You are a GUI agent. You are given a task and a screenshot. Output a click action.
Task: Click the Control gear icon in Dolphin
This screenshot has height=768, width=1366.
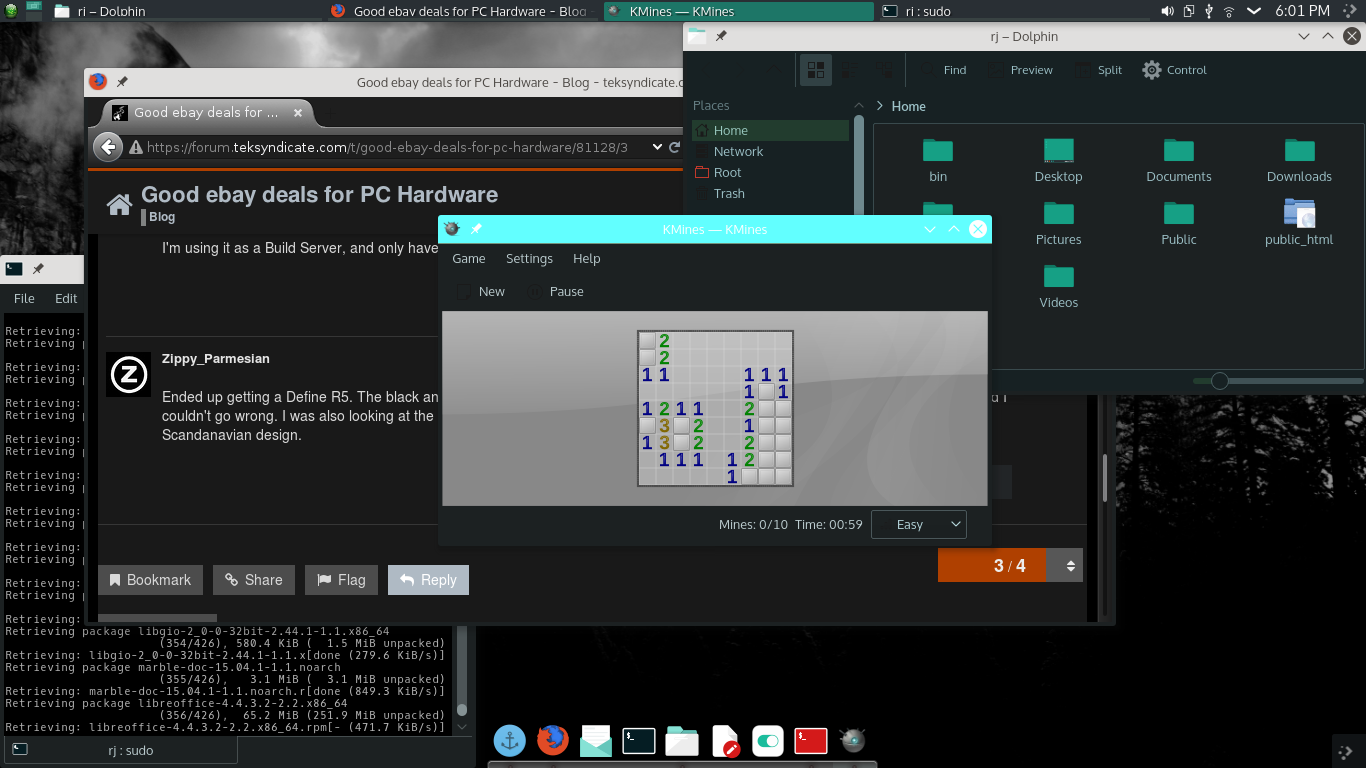click(x=1152, y=70)
